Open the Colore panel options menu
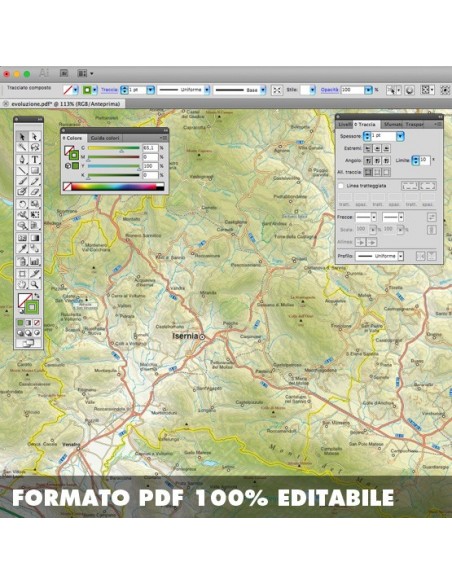 pos(163,138)
